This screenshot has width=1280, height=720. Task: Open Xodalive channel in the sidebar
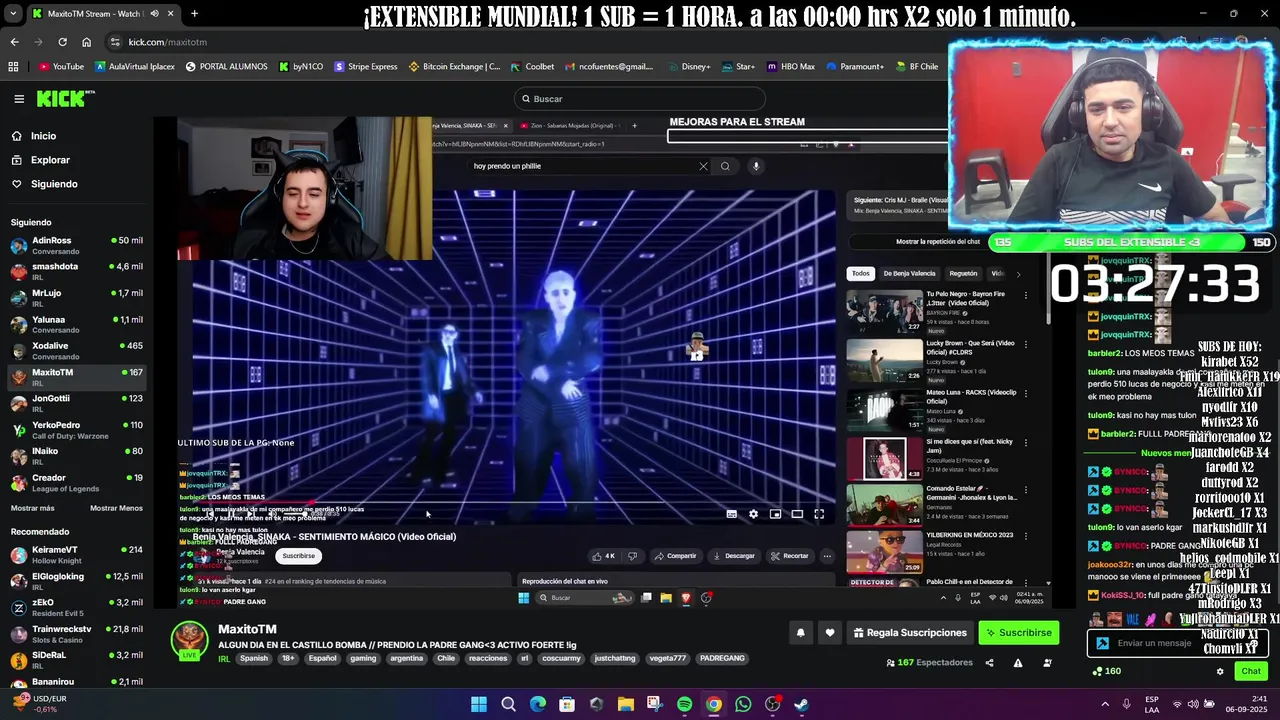coord(77,350)
